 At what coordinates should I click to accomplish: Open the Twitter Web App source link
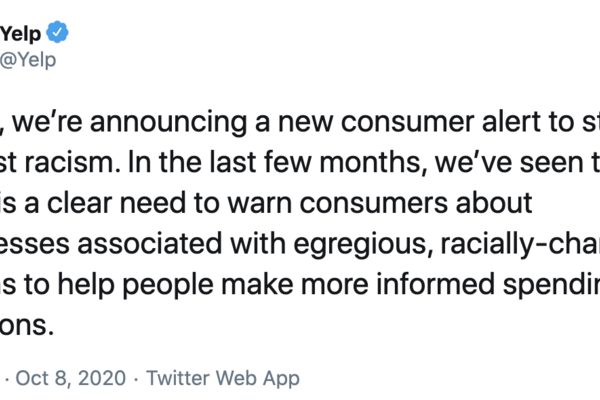coord(222,379)
